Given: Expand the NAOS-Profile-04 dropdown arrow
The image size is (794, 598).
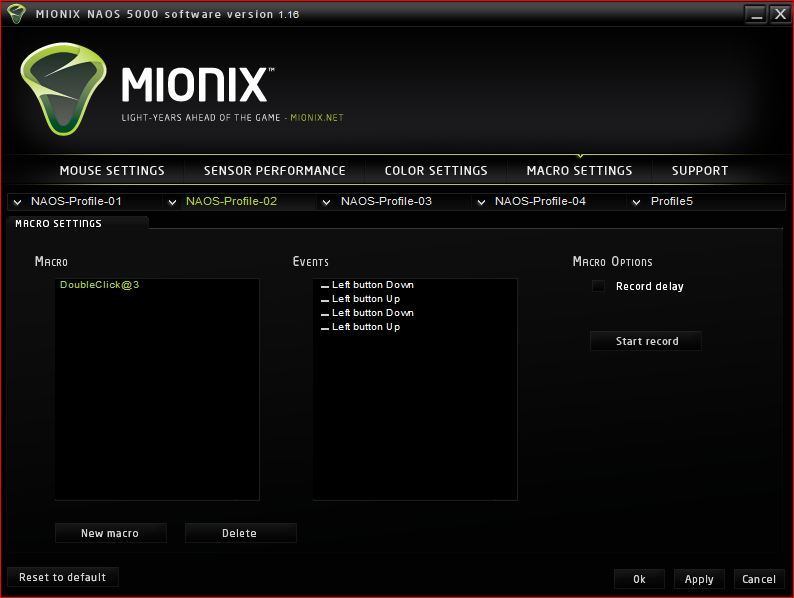Looking at the screenshot, I should (x=481, y=202).
